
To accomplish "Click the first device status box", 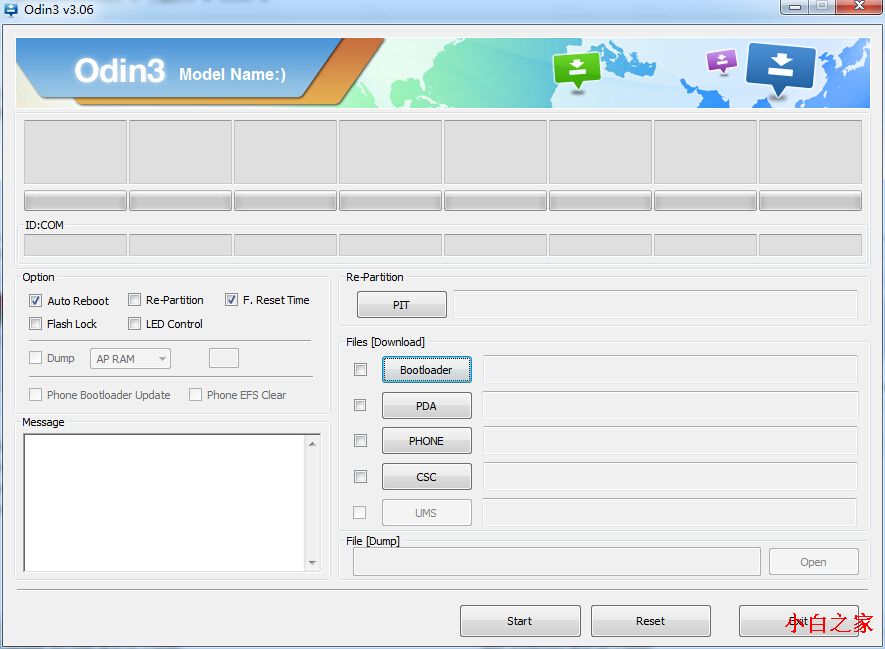I will (x=75, y=152).
